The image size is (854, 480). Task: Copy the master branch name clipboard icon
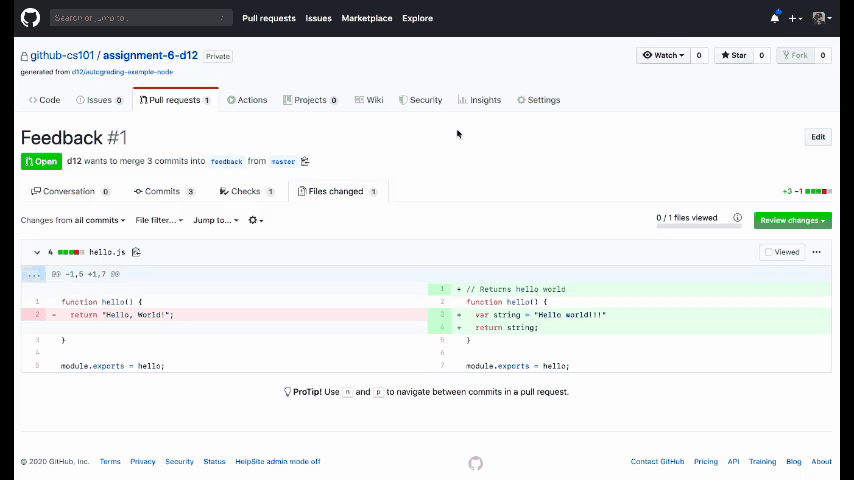pos(305,161)
